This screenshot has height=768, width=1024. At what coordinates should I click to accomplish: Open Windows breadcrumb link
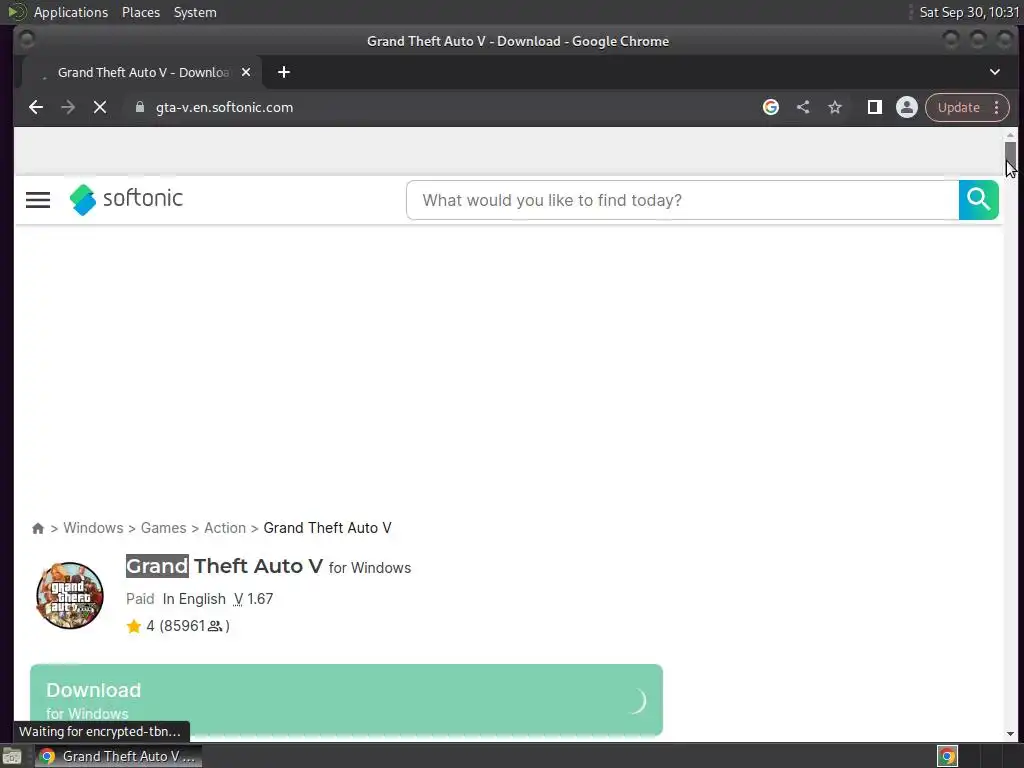(93, 528)
